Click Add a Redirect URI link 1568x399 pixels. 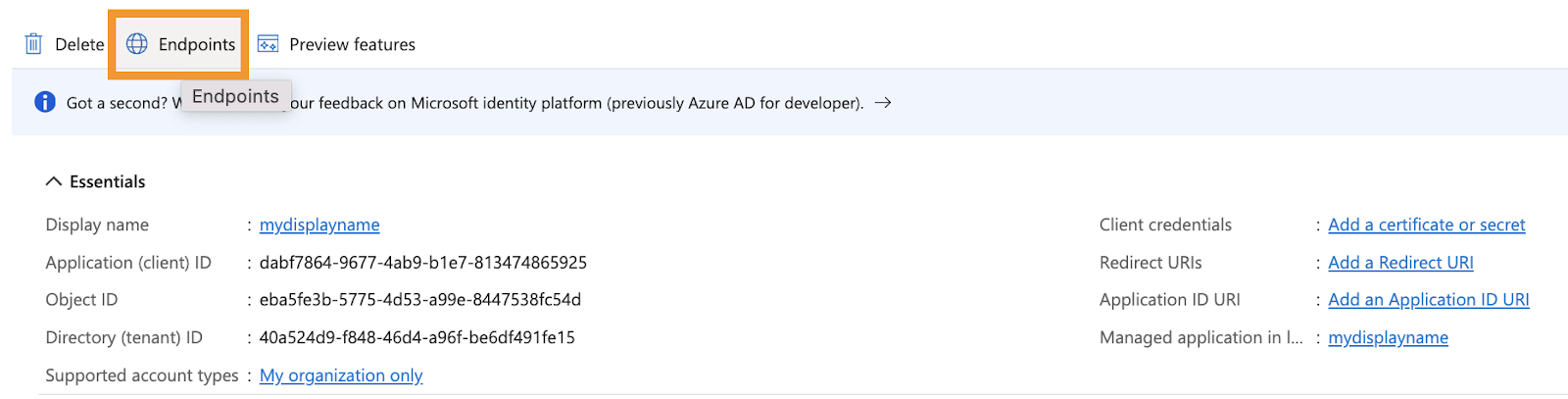(x=1400, y=263)
